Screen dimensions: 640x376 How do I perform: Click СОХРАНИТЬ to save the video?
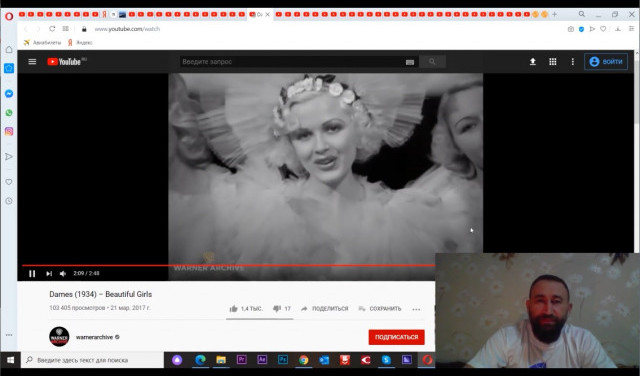380,309
